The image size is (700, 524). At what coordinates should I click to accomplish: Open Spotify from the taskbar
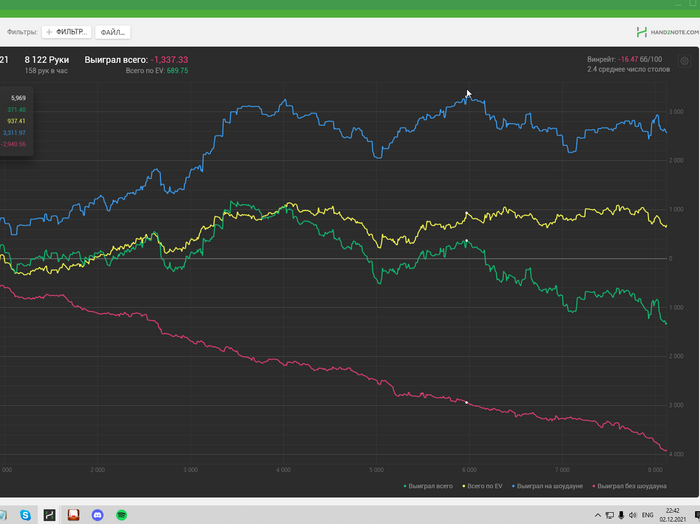tap(121, 515)
